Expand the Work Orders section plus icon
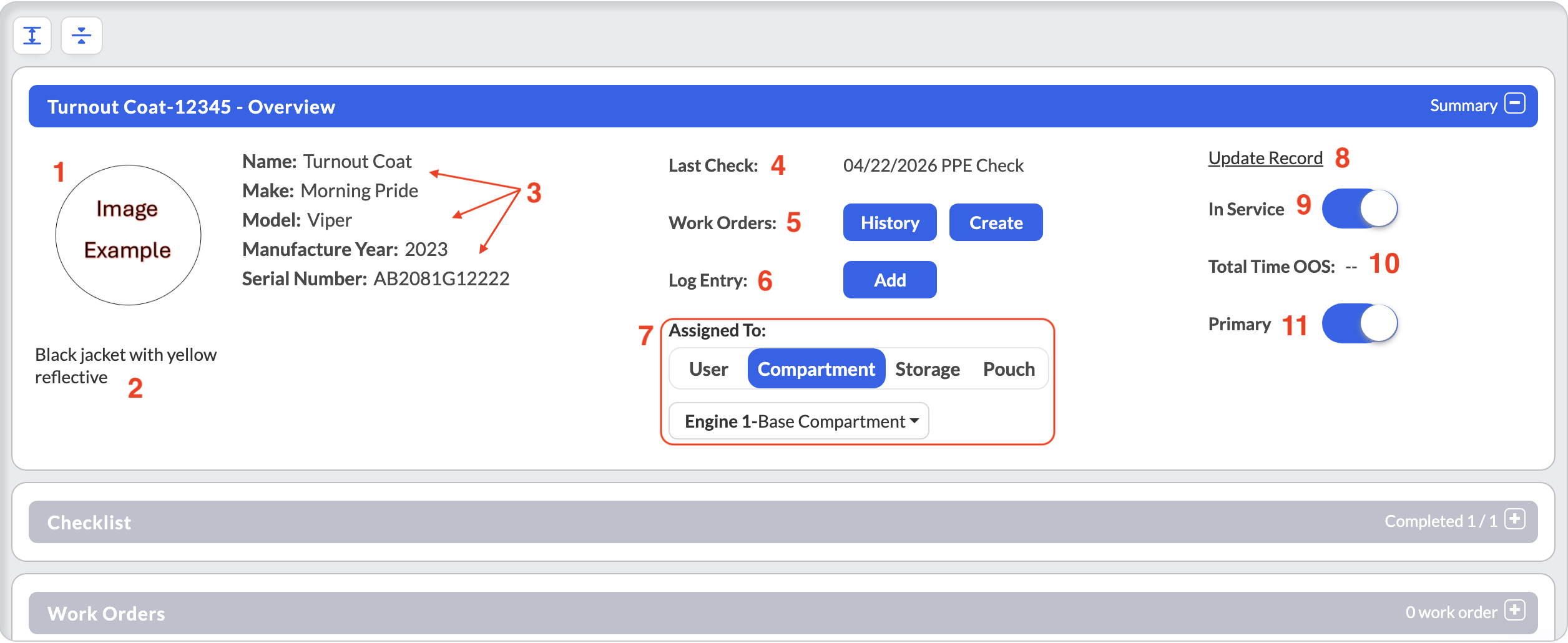 click(x=1515, y=611)
